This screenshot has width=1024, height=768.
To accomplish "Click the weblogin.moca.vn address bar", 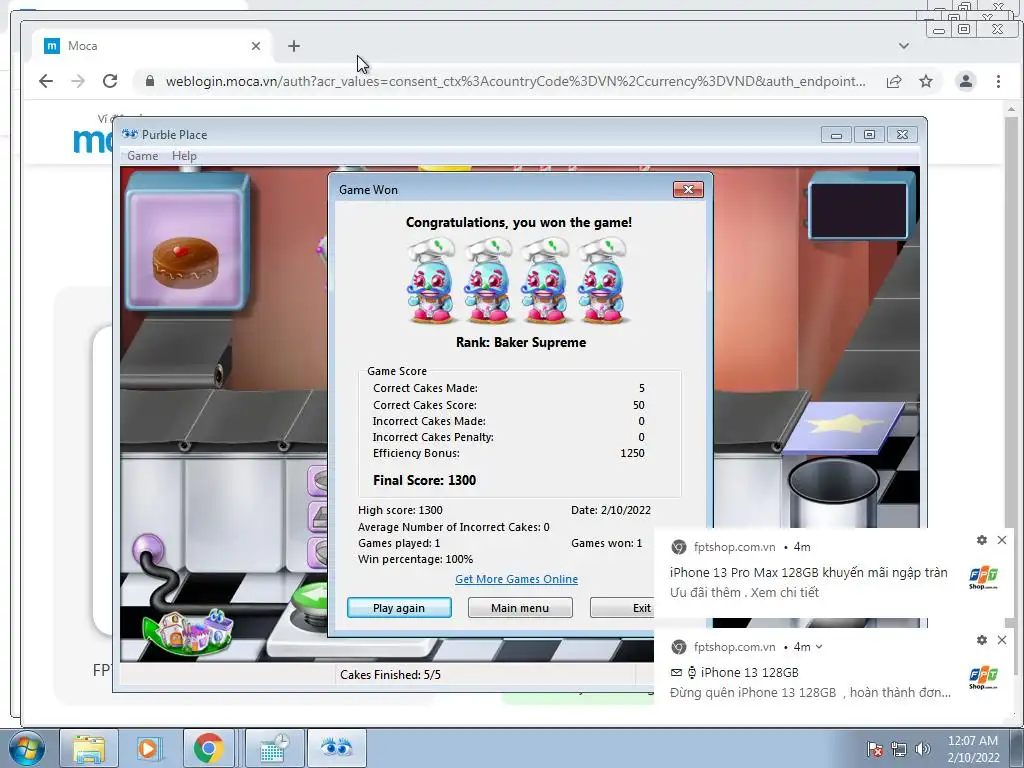I will pos(515,81).
